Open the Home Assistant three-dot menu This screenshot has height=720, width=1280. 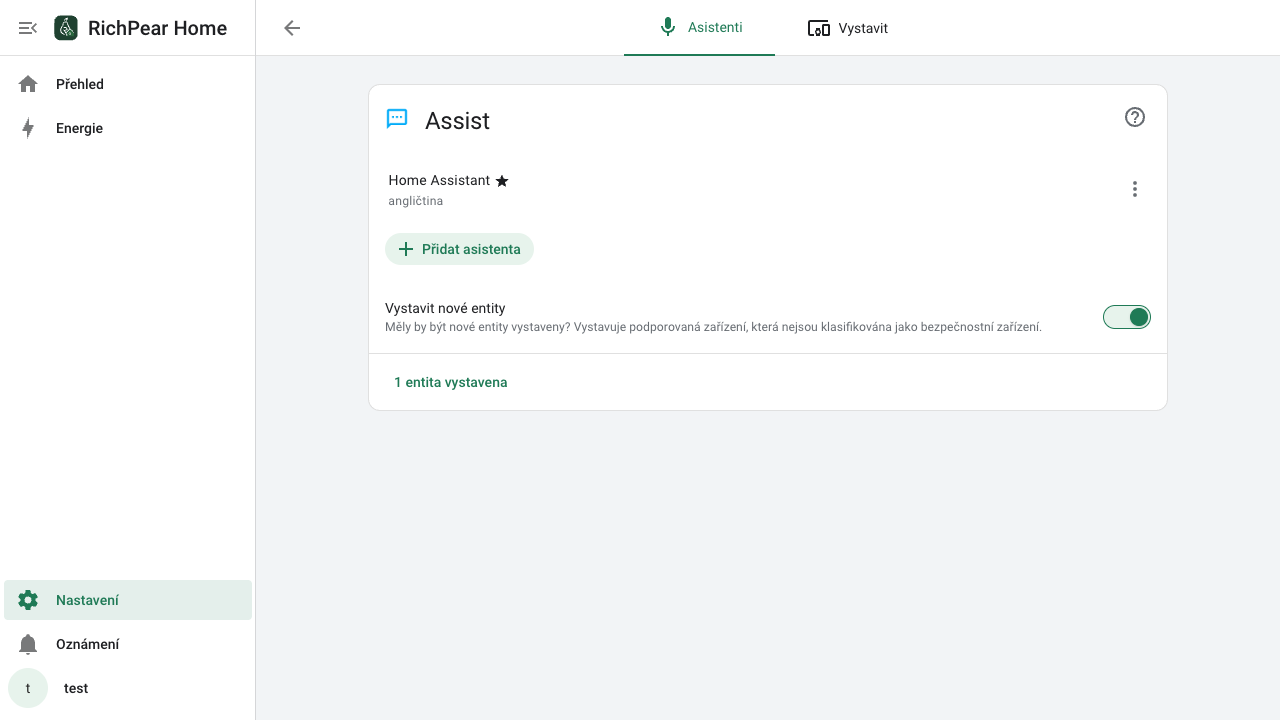click(1135, 189)
